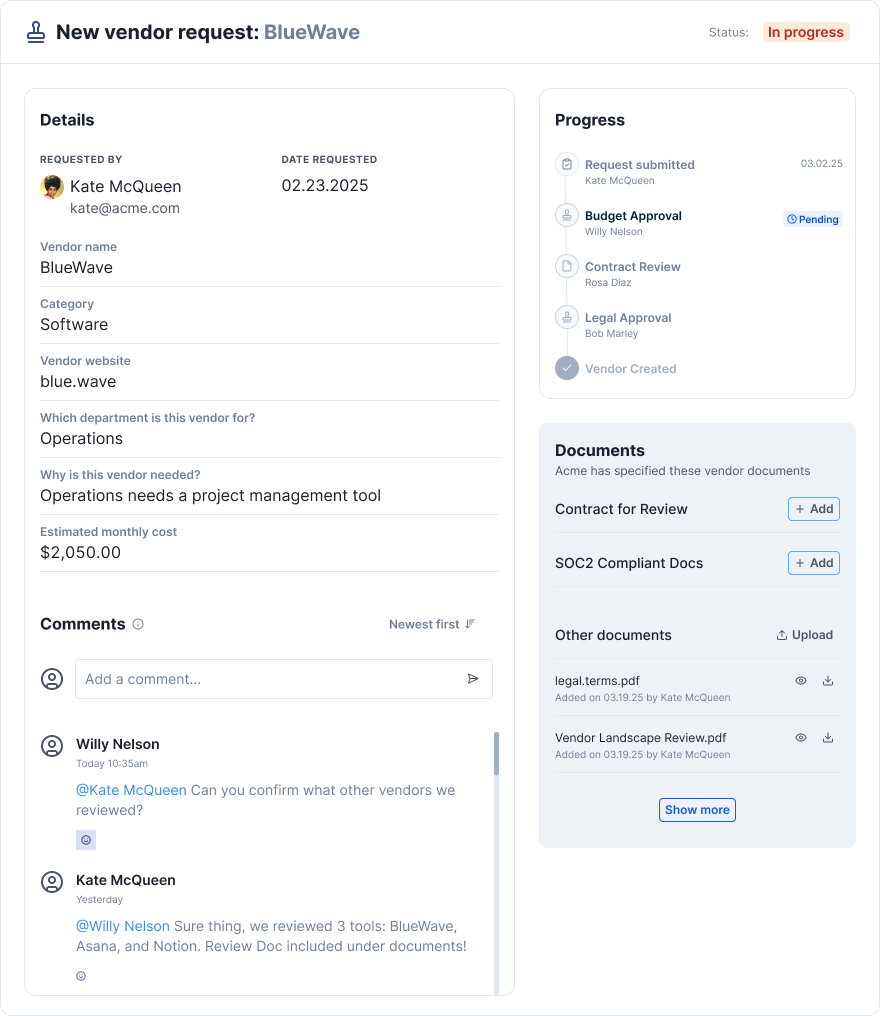Click the comments scrollbar
The height and width of the screenshot is (1016, 880).
(x=496, y=754)
